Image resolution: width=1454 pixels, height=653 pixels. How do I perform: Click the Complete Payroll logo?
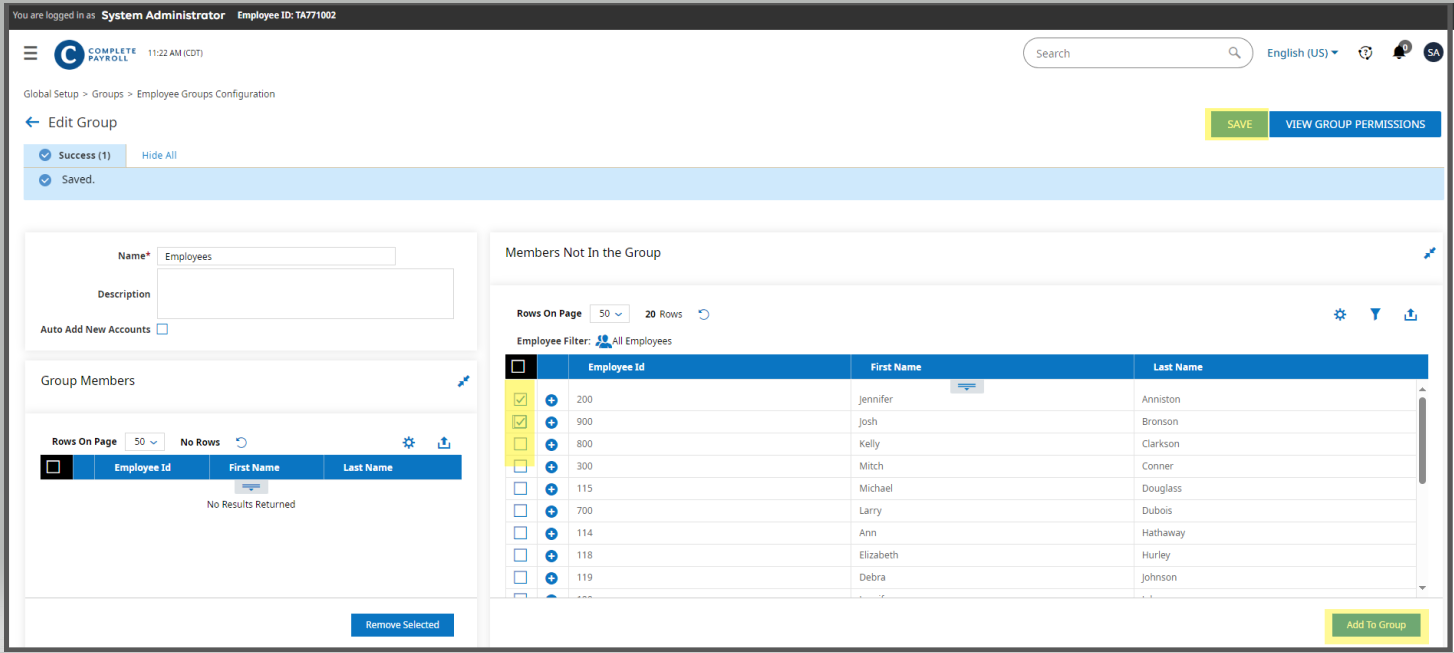click(x=95, y=54)
